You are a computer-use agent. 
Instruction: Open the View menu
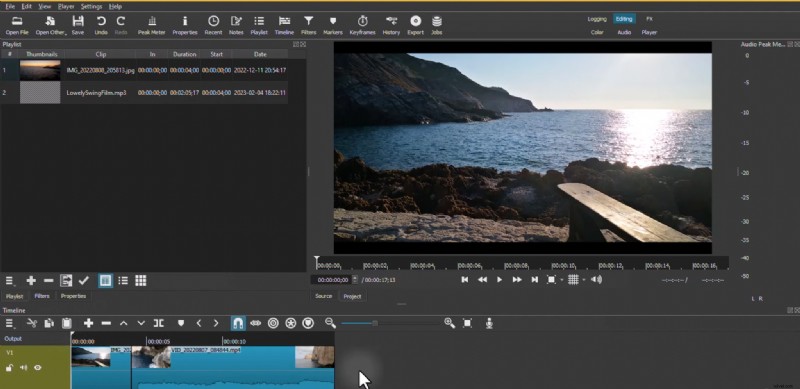click(45, 7)
